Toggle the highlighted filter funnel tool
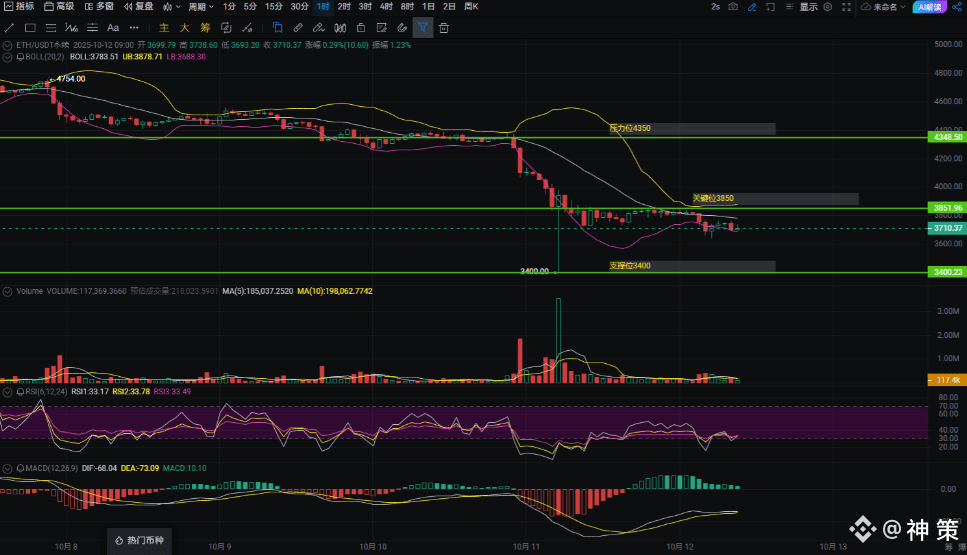The height and width of the screenshot is (555, 967). (423, 28)
